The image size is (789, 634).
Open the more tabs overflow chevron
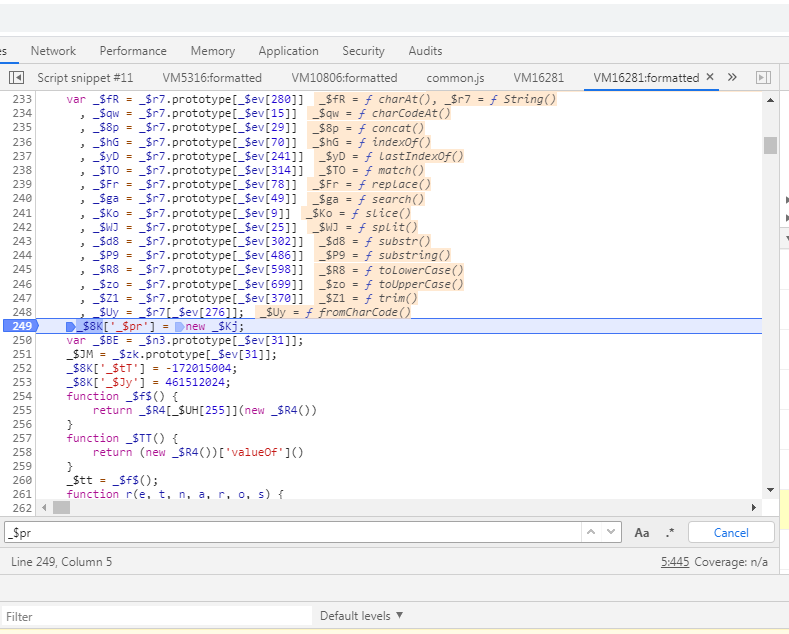coord(732,77)
